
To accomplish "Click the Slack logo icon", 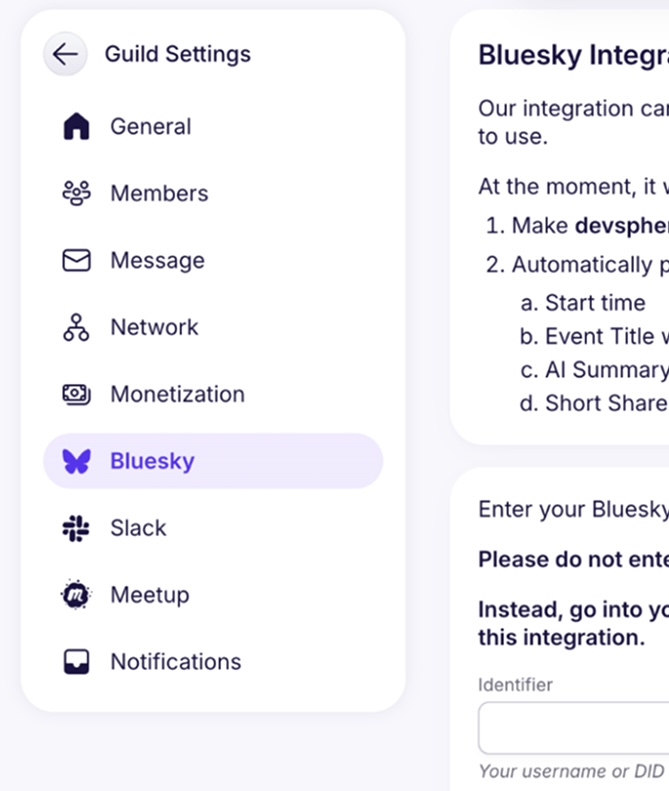I will 76,528.
